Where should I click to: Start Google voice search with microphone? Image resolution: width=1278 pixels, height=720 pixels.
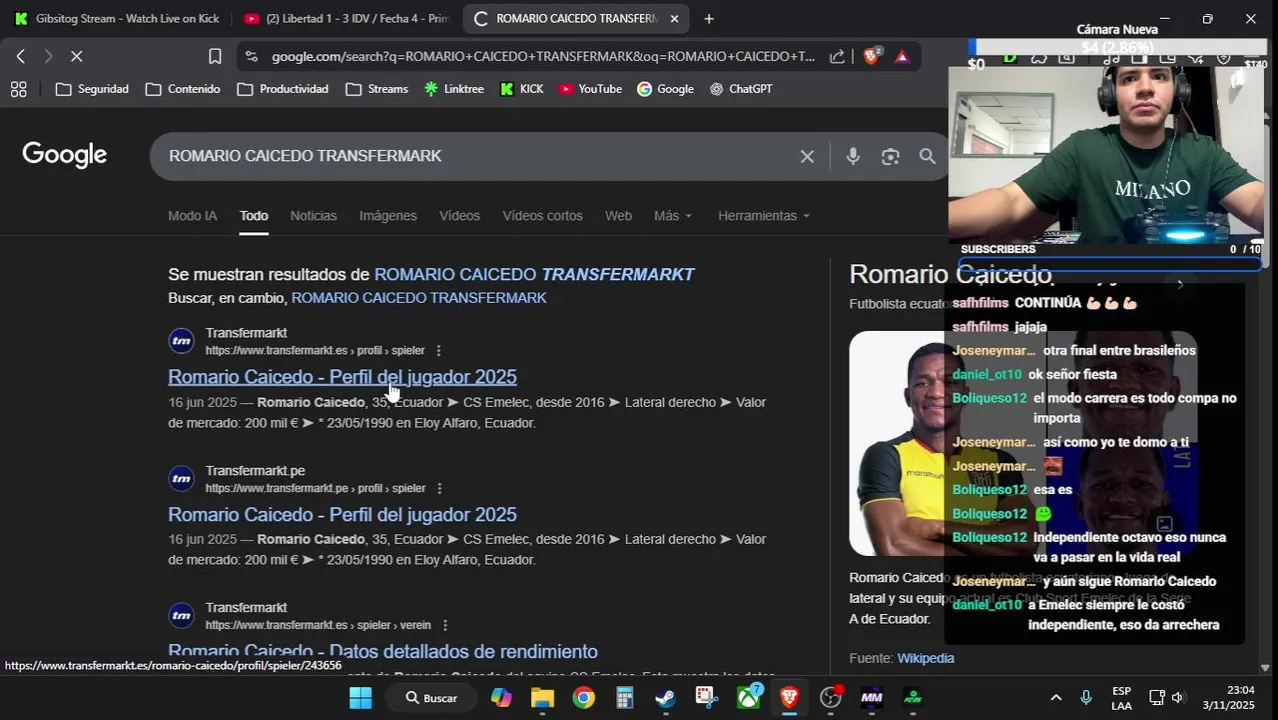pos(853,156)
